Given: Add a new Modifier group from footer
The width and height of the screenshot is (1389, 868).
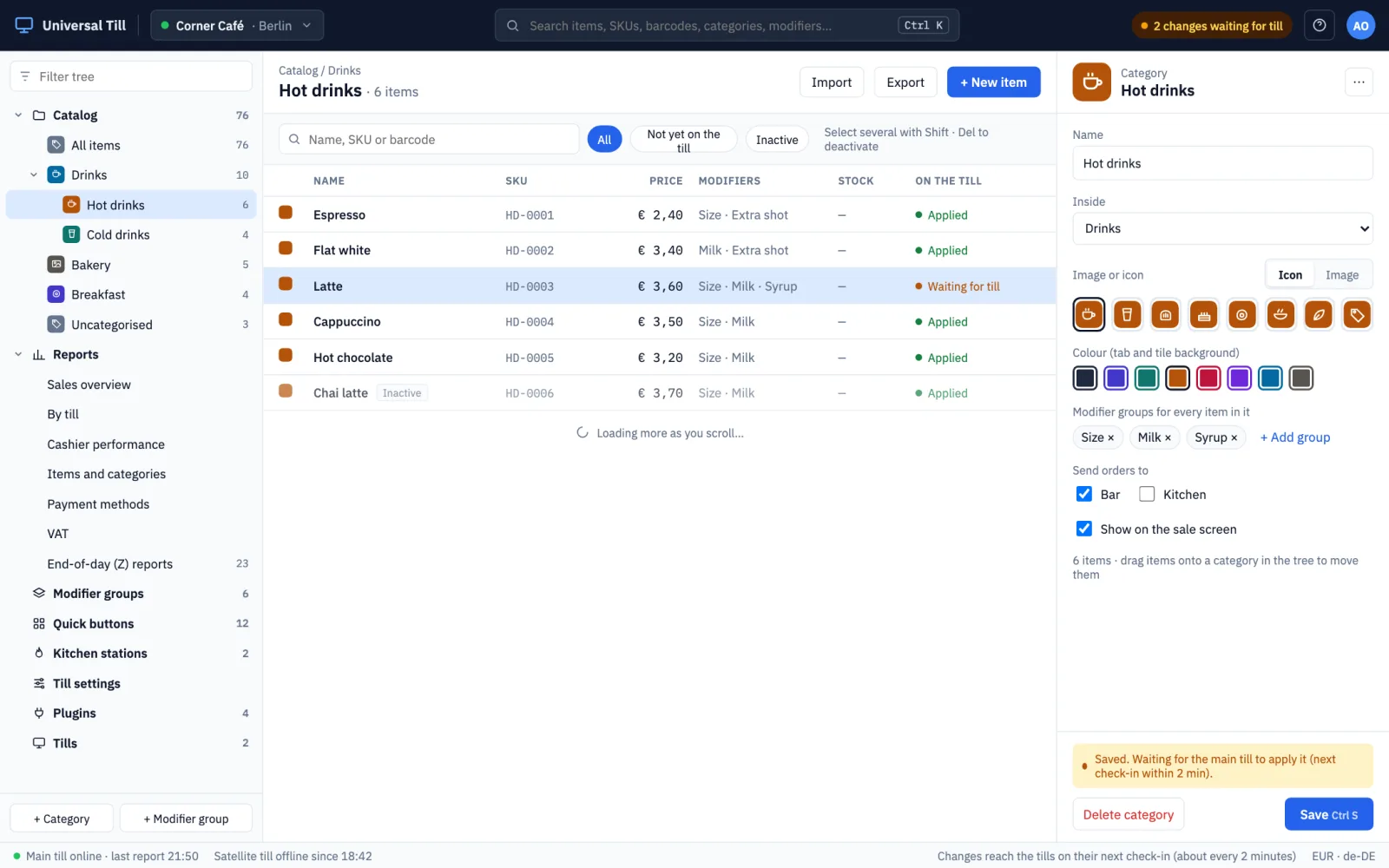Looking at the screenshot, I should tap(186, 819).
